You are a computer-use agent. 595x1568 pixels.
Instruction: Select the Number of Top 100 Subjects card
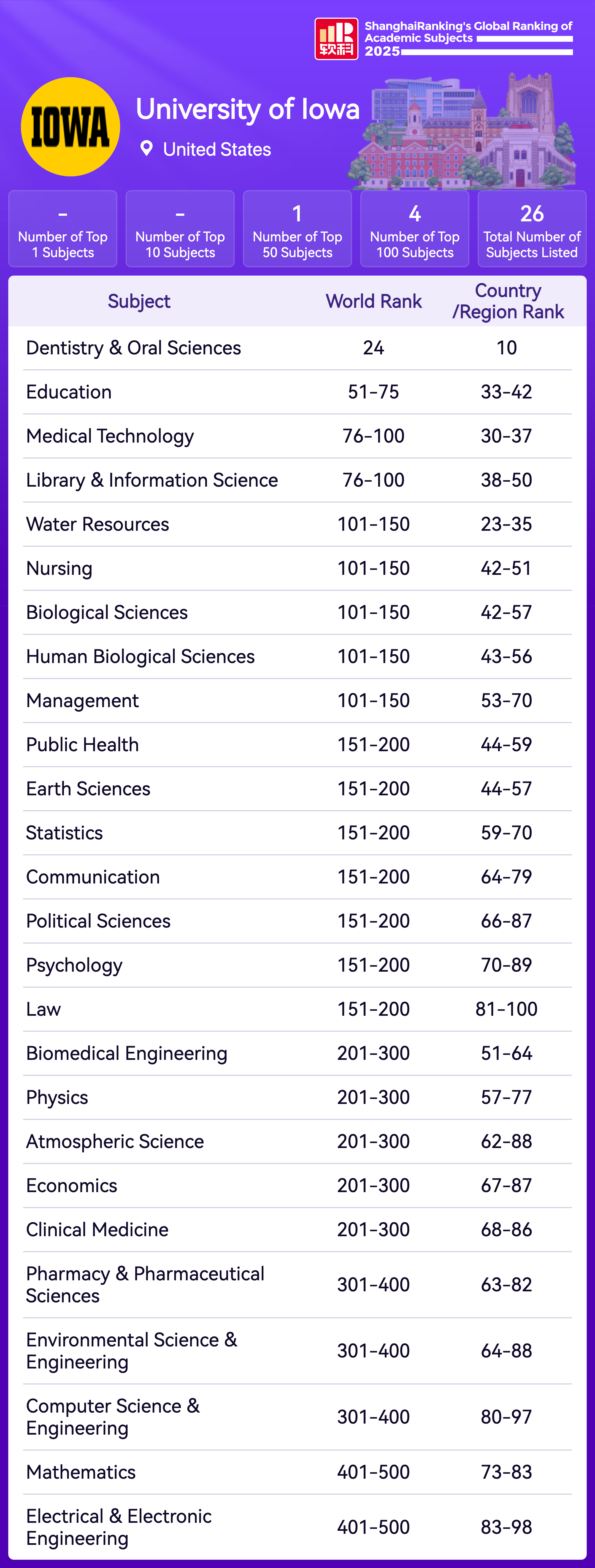(x=414, y=229)
